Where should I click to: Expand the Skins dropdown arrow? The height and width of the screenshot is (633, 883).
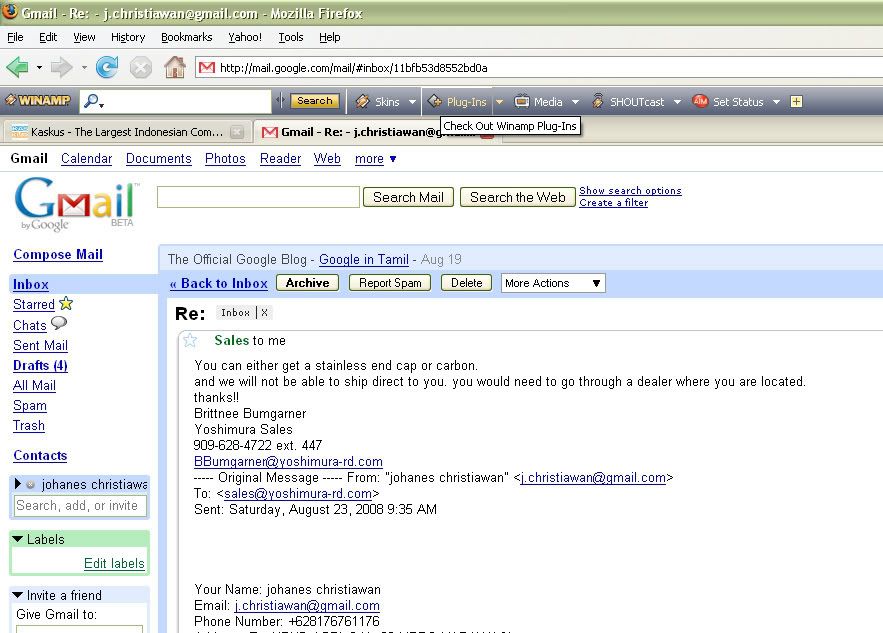point(412,102)
